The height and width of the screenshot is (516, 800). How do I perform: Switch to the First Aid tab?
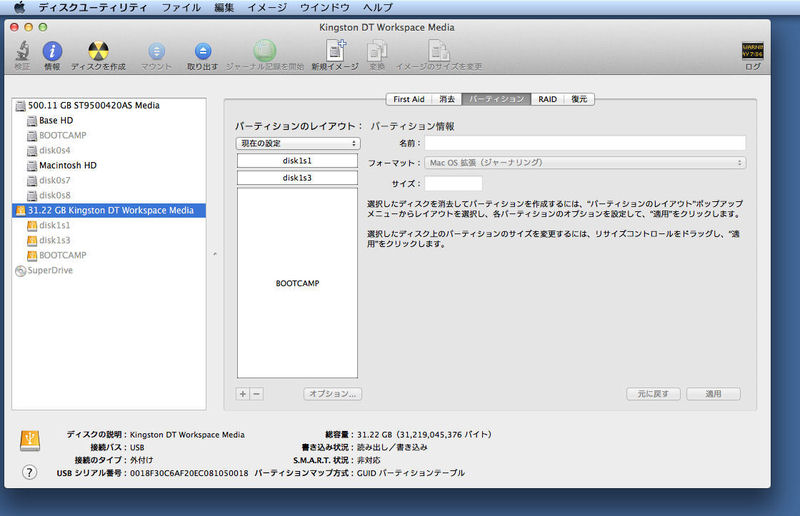409,99
